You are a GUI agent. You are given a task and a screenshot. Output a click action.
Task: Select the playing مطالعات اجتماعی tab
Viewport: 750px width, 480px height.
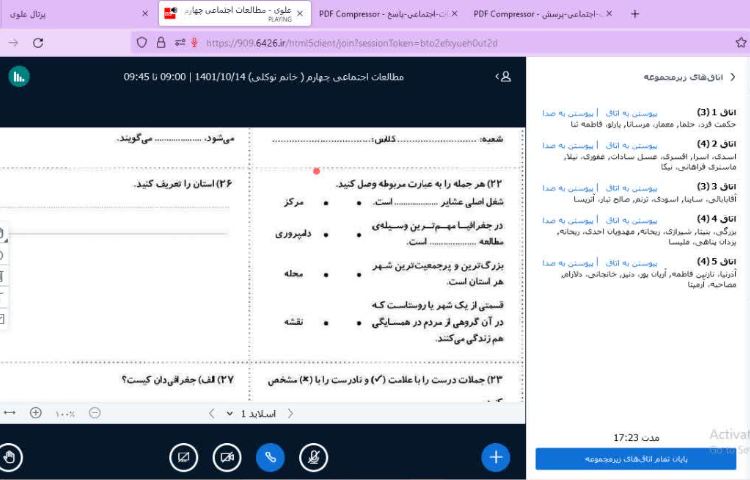(234, 13)
